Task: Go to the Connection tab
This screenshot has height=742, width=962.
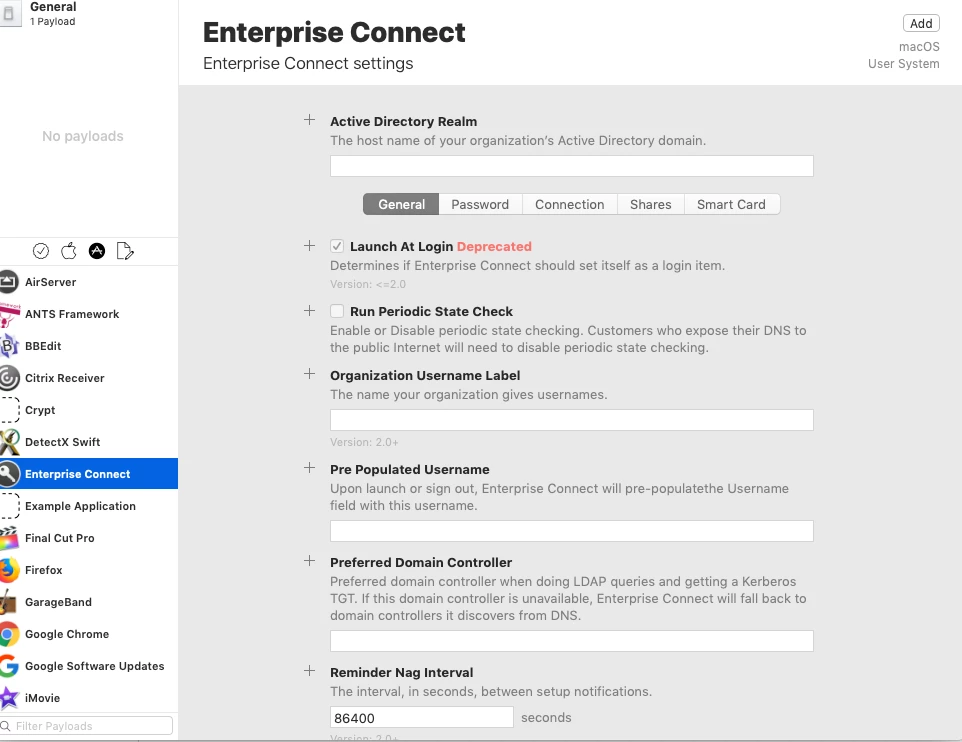Action: pyautogui.click(x=569, y=204)
